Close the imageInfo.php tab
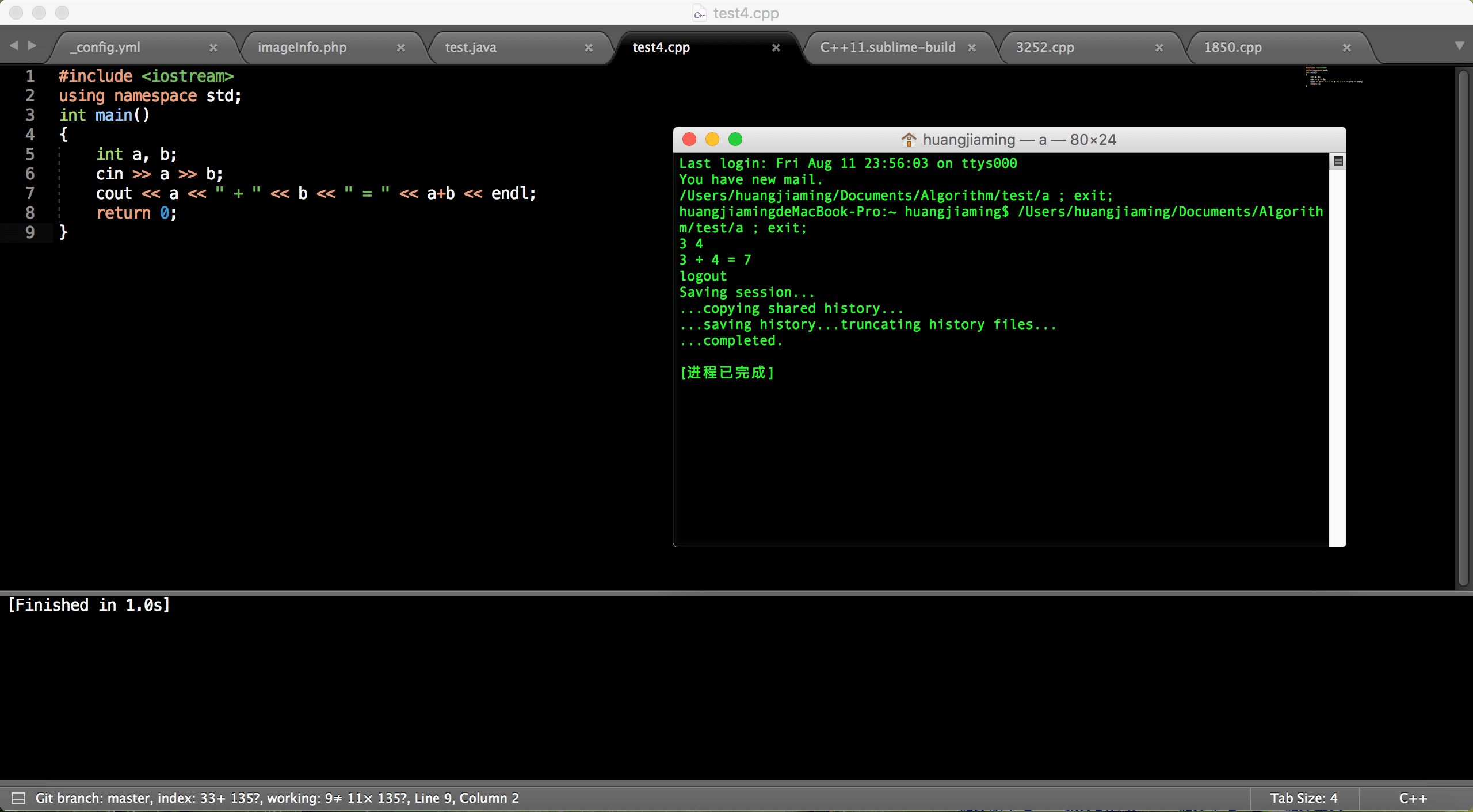The height and width of the screenshot is (812, 1473). [x=401, y=48]
